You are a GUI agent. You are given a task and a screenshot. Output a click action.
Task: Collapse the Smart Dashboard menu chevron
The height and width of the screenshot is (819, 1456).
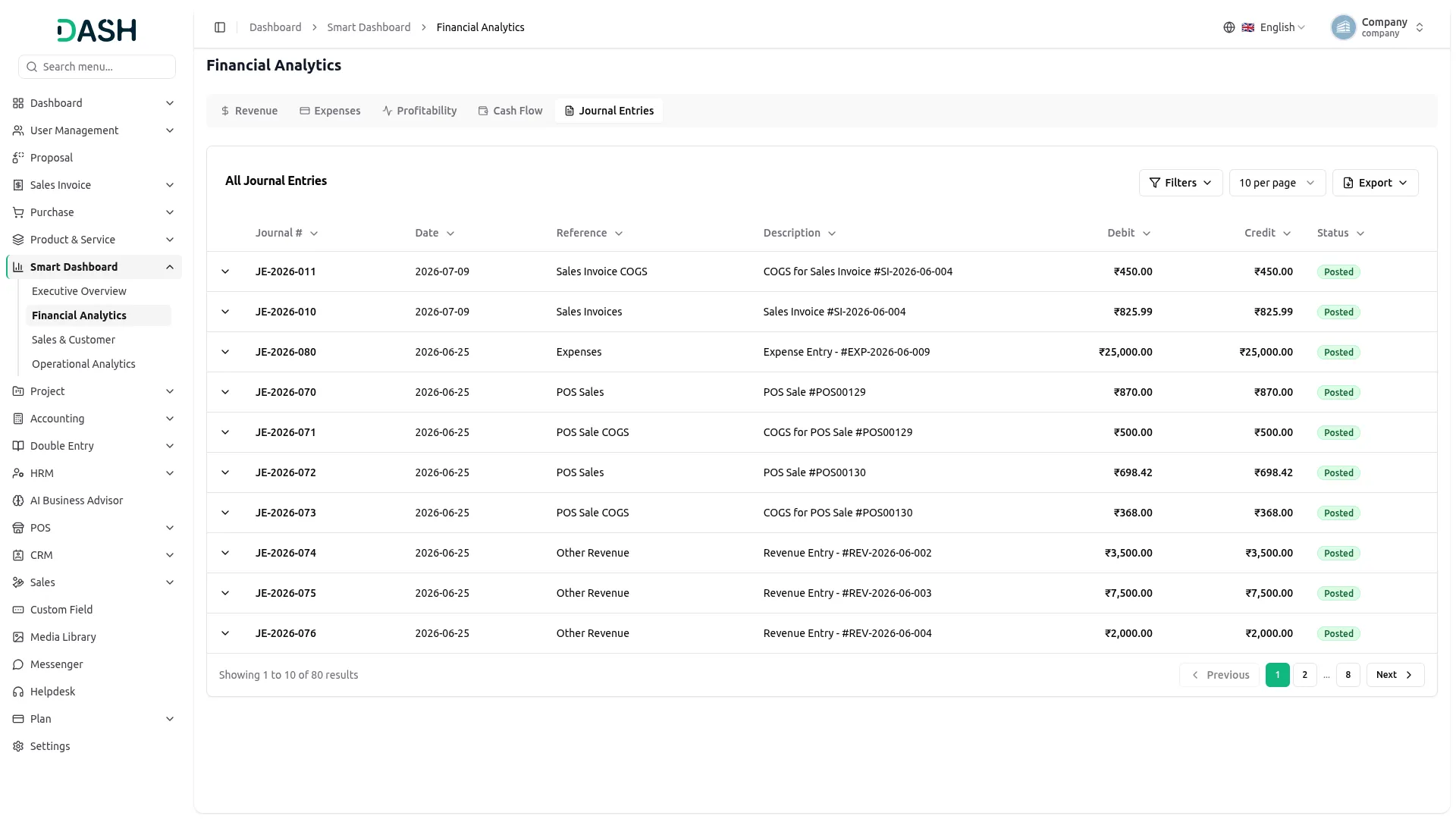pos(170,267)
